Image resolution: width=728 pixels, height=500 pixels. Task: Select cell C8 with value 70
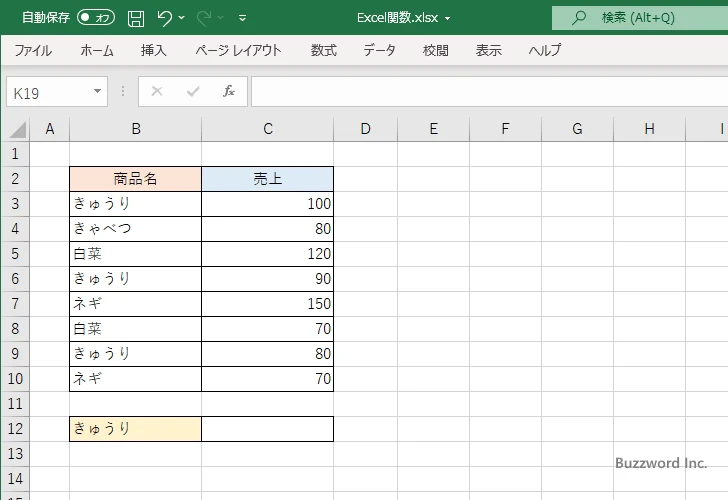(x=267, y=329)
